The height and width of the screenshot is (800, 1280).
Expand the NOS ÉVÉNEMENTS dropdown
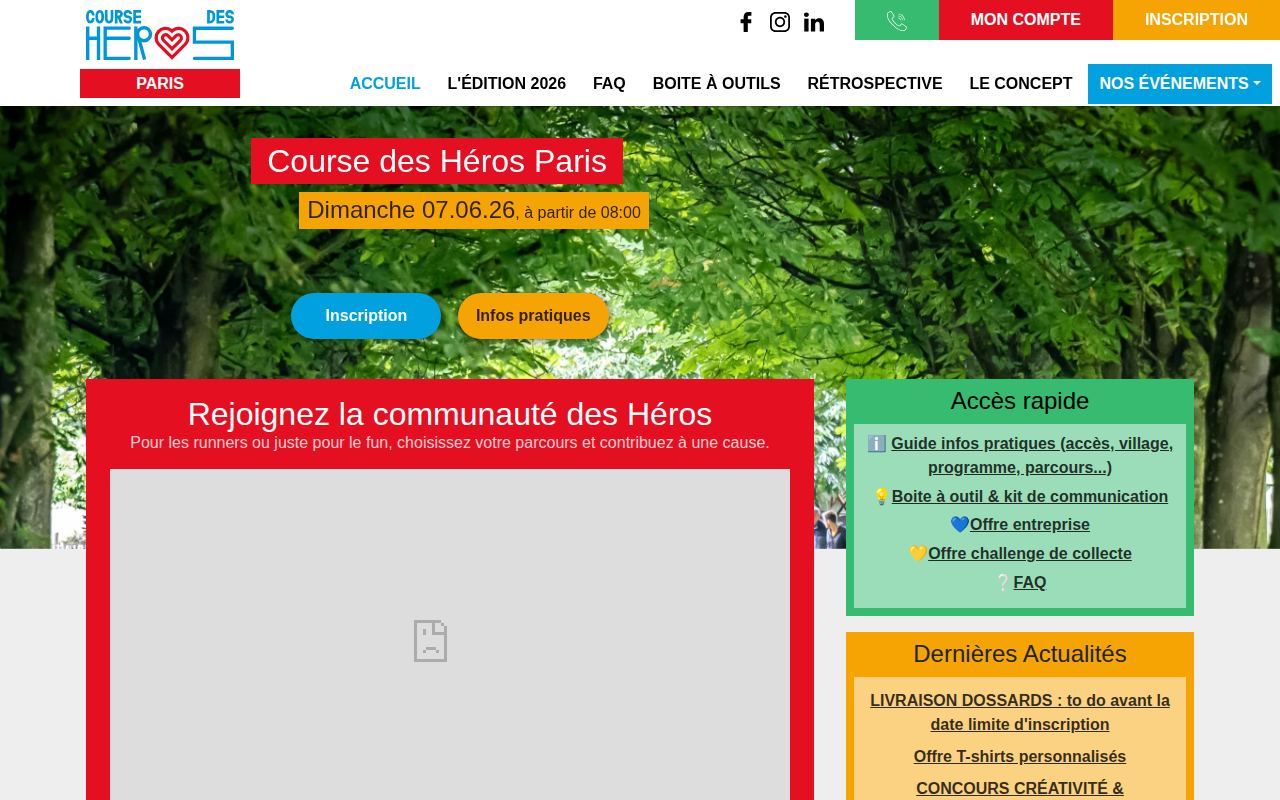tap(1180, 84)
